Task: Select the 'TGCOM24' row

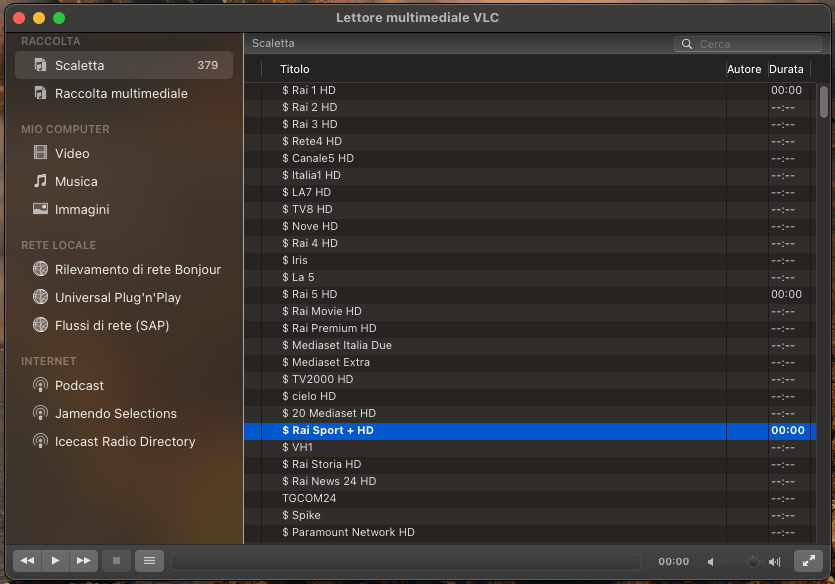Action: (530, 499)
